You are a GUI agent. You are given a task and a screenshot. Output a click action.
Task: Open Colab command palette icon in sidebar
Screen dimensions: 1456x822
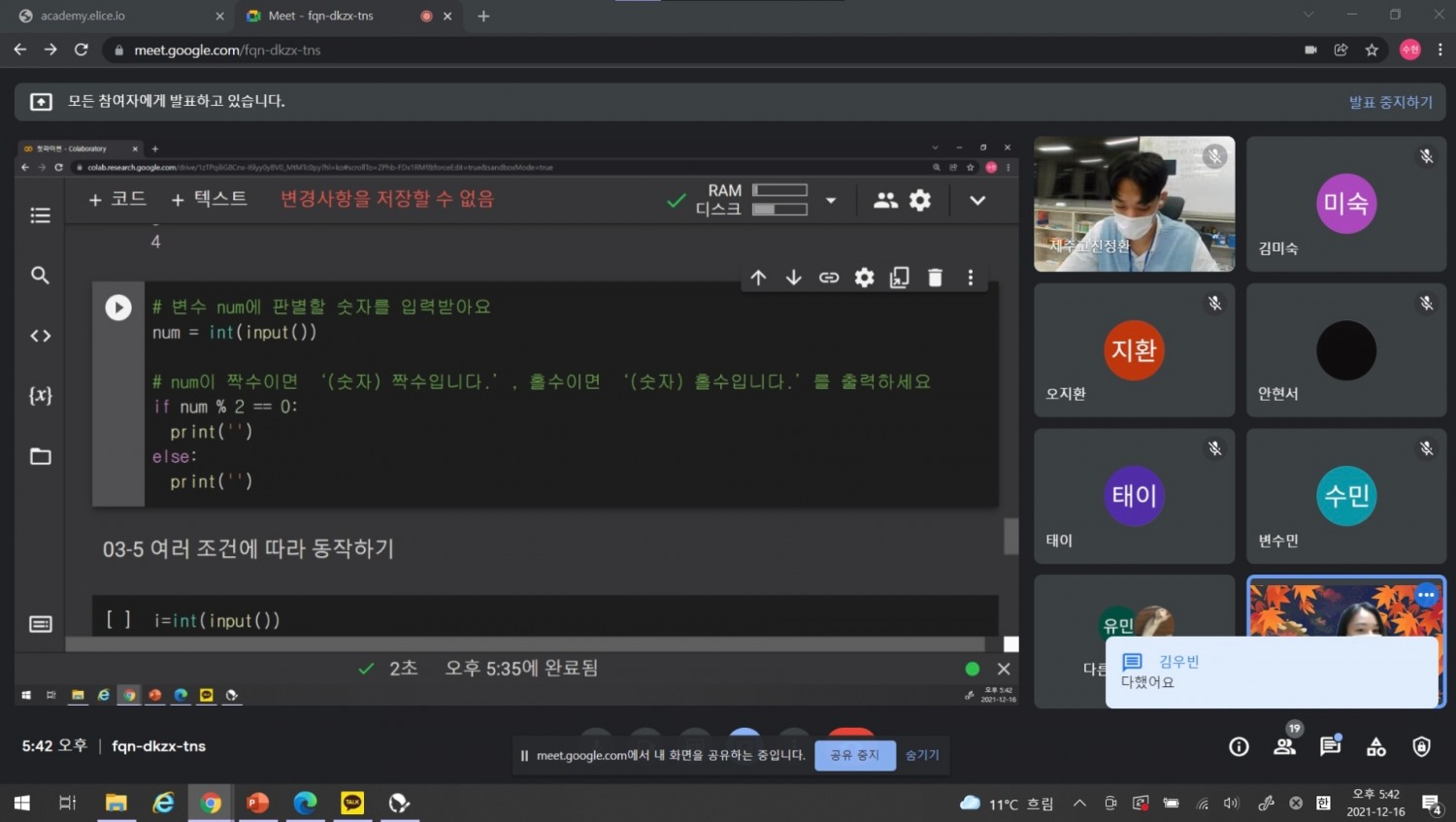[40, 624]
